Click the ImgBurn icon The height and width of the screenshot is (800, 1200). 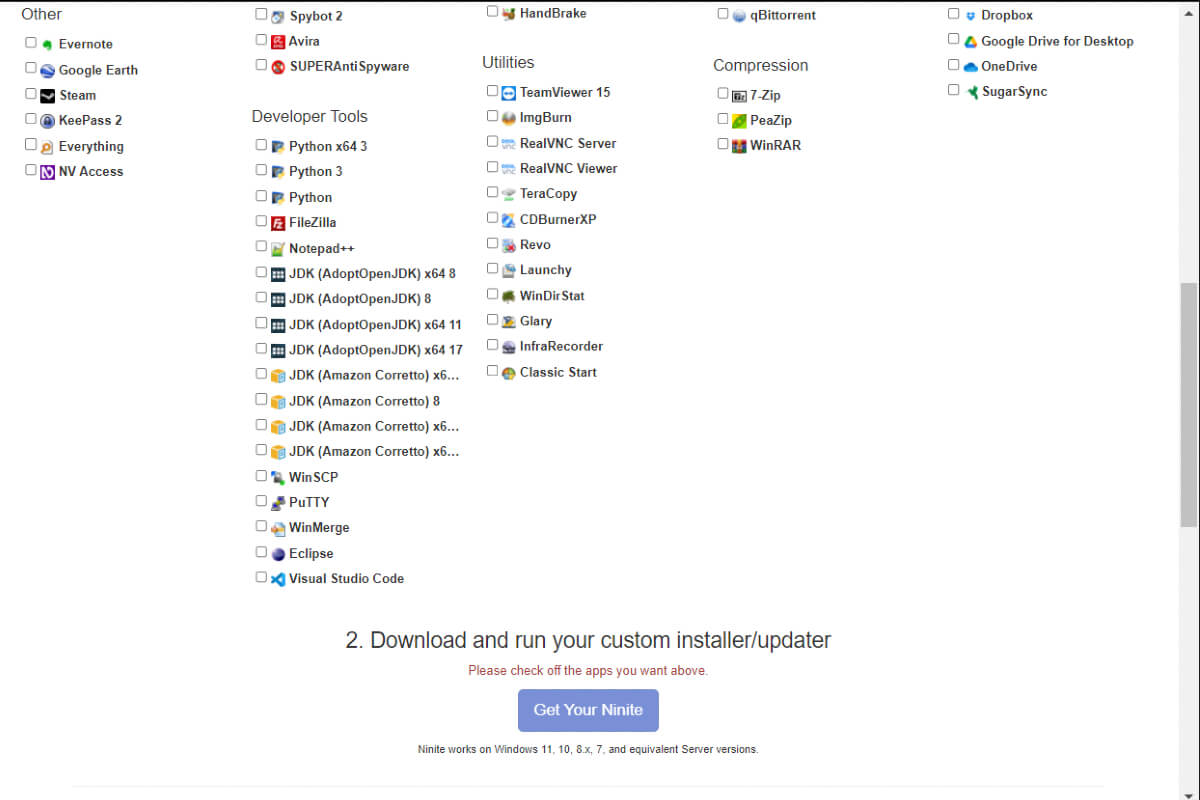(508, 118)
